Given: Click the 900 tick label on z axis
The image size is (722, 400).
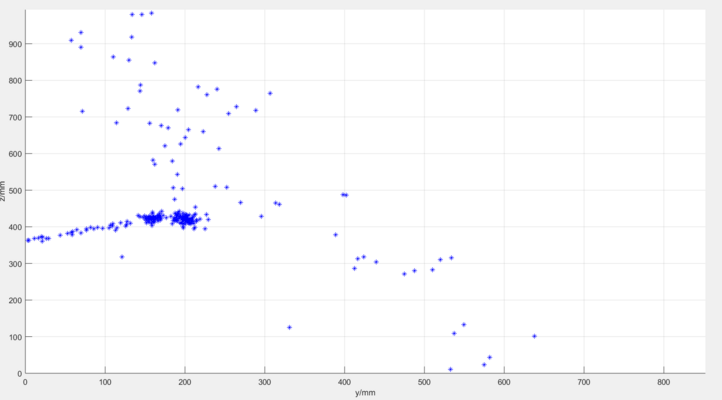Looking at the screenshot, I should [15, 44].
